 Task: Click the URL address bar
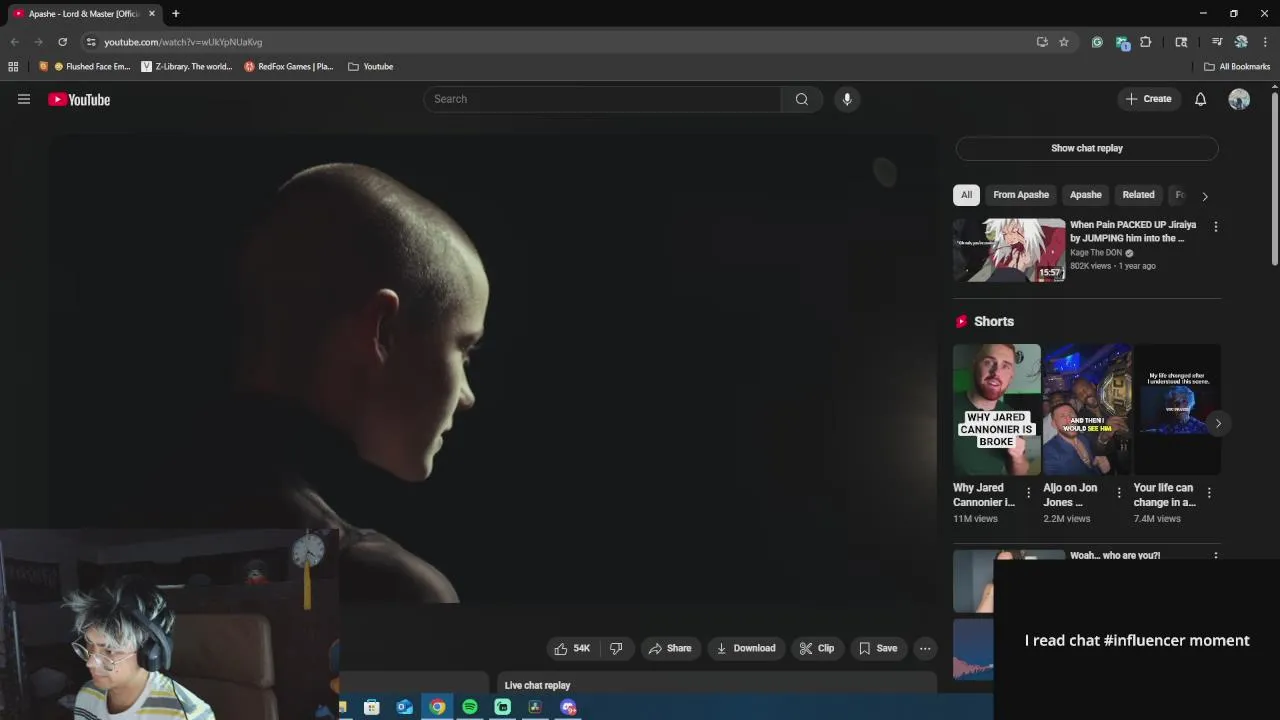click(x=560, y=42)
